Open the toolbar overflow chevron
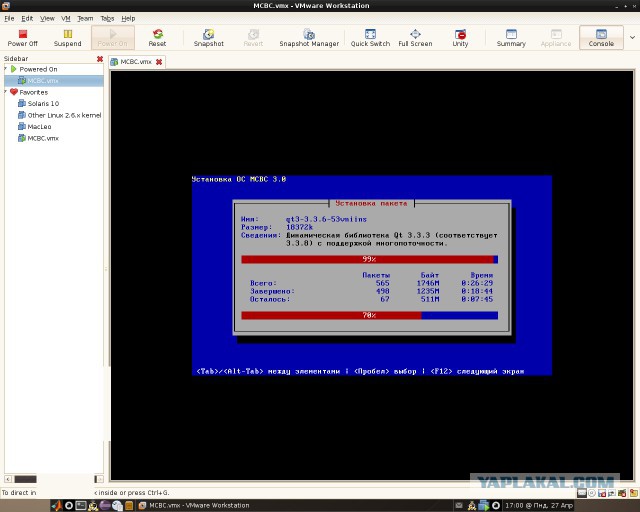This screenshot has height=512, width=640. coord(632,38)
